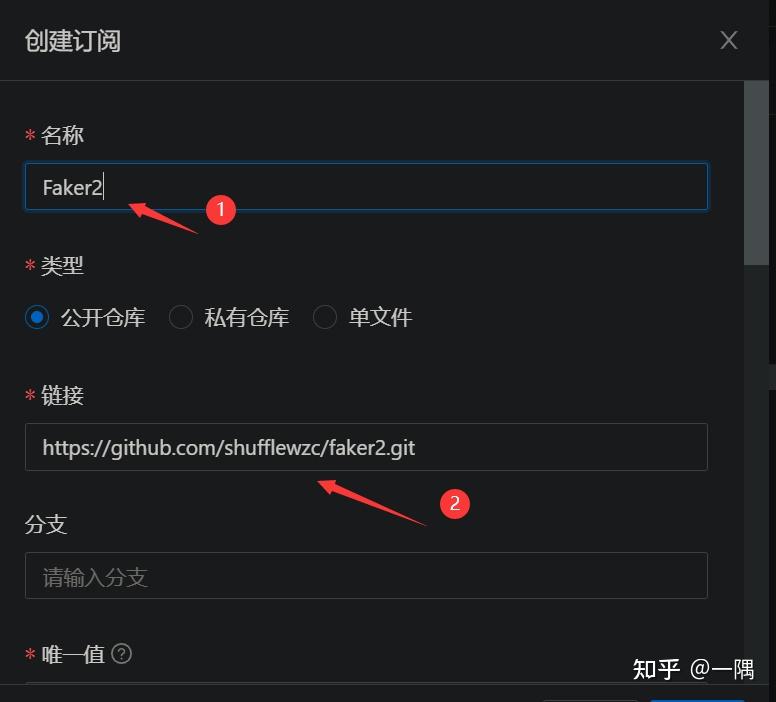Image resolution: width=776 pixels, height=702 pixels.
Task: Click the red arrow pointing at Faker2
Action: [163, 218]
